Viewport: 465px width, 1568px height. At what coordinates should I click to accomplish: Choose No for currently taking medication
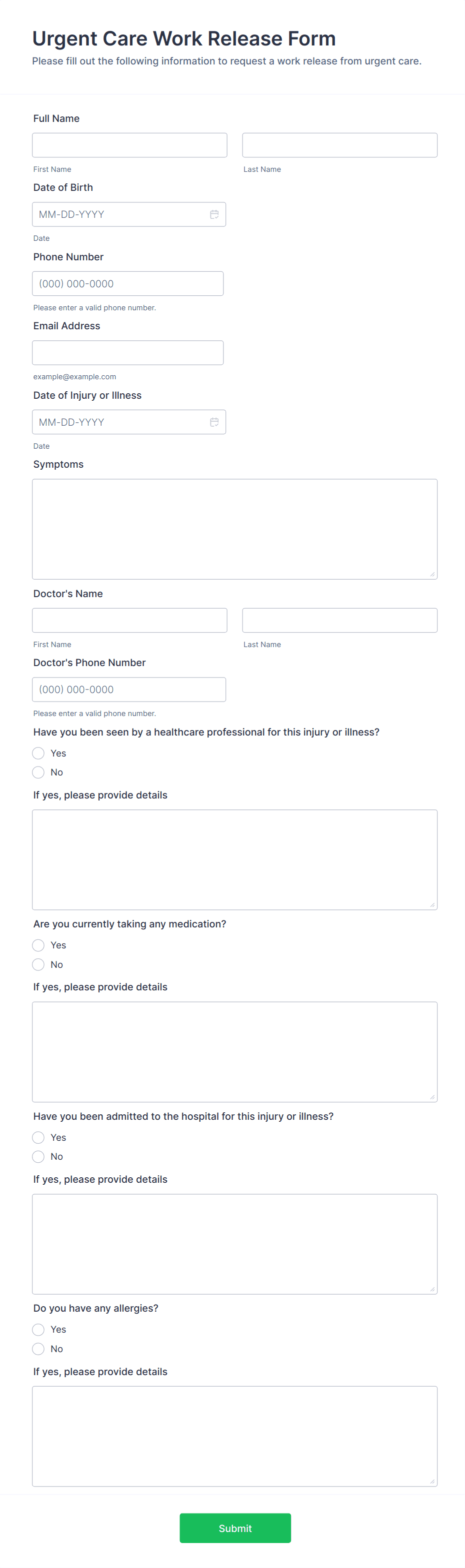pos(38,964)
